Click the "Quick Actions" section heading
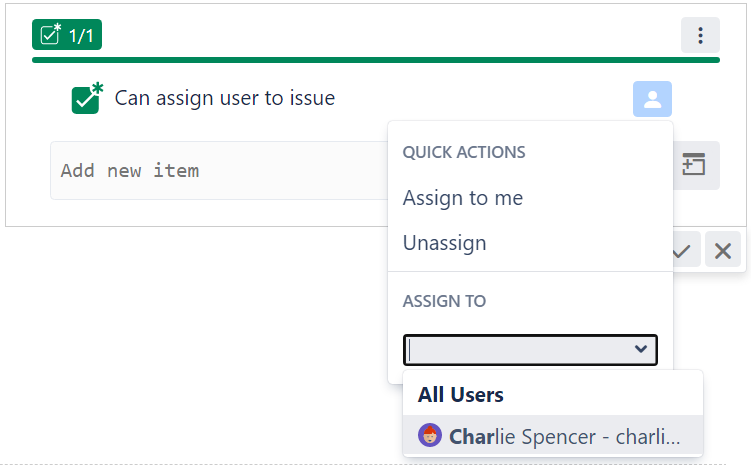Image resolution: width=751 pixels, height=465 pixels. [x=464, y=153]
